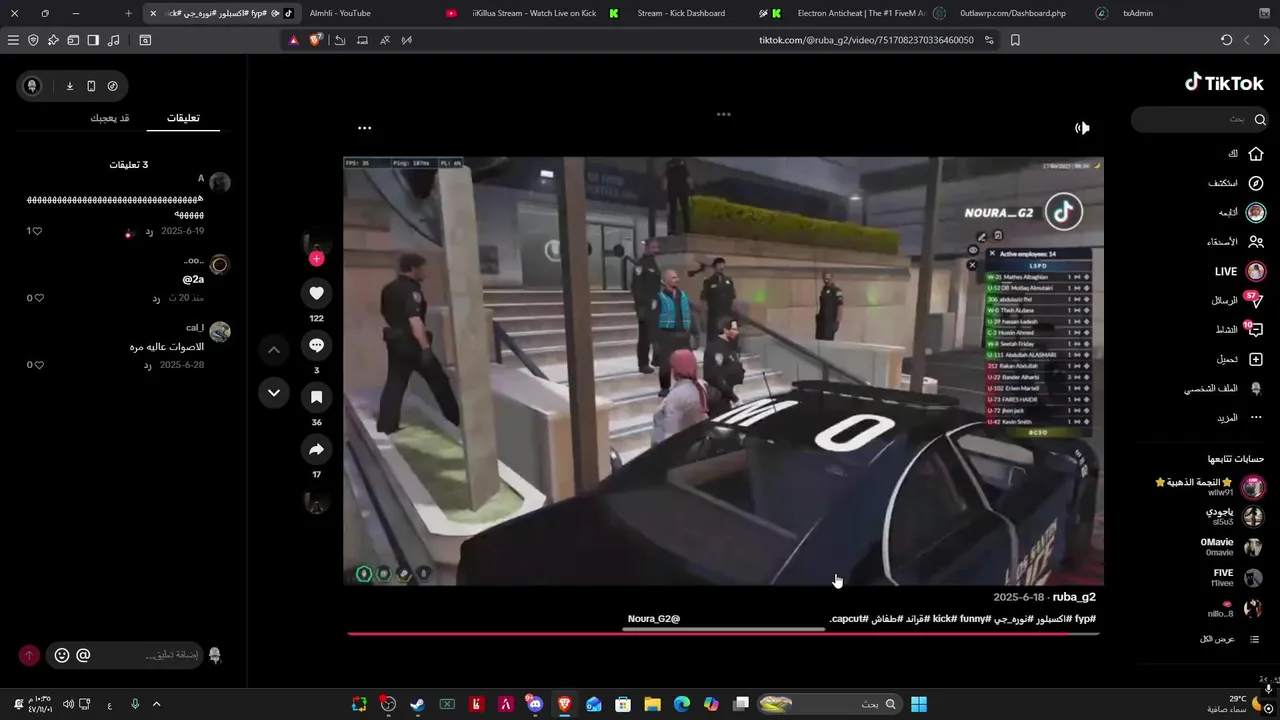Bookmark this TikTok video to favorites
Screen dimensions: 1280x720
(x=316, y=397)
